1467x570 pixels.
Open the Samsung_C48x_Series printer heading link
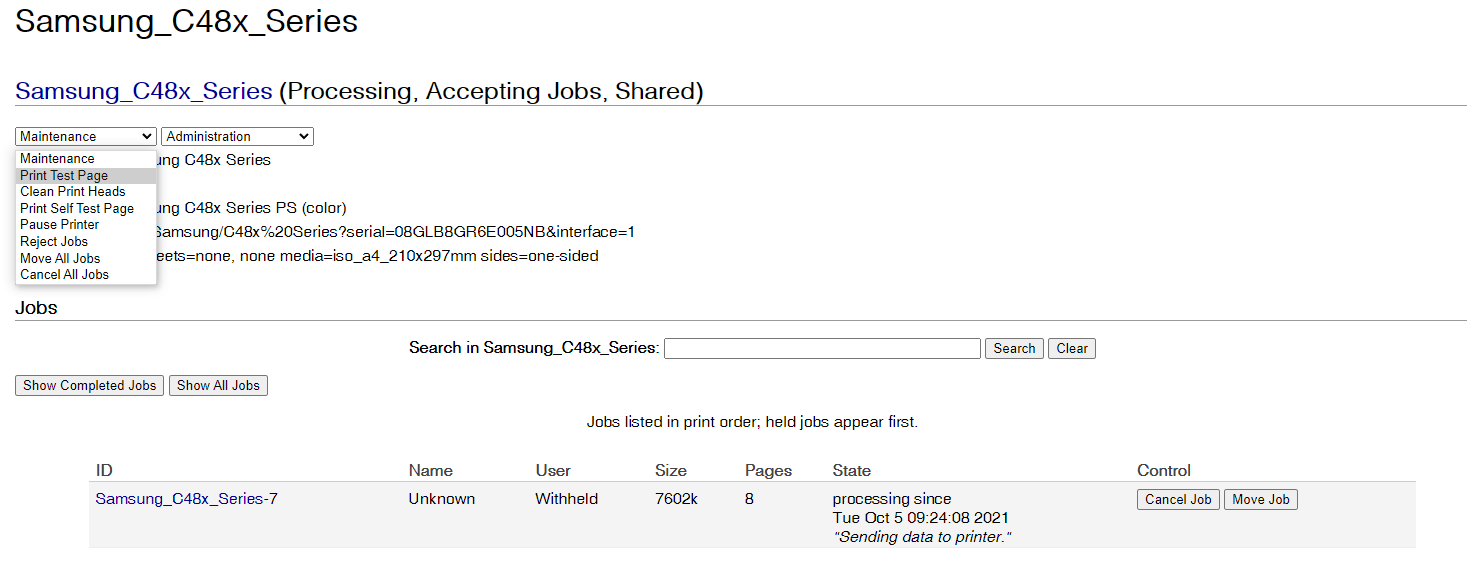[x=144, y=91]
